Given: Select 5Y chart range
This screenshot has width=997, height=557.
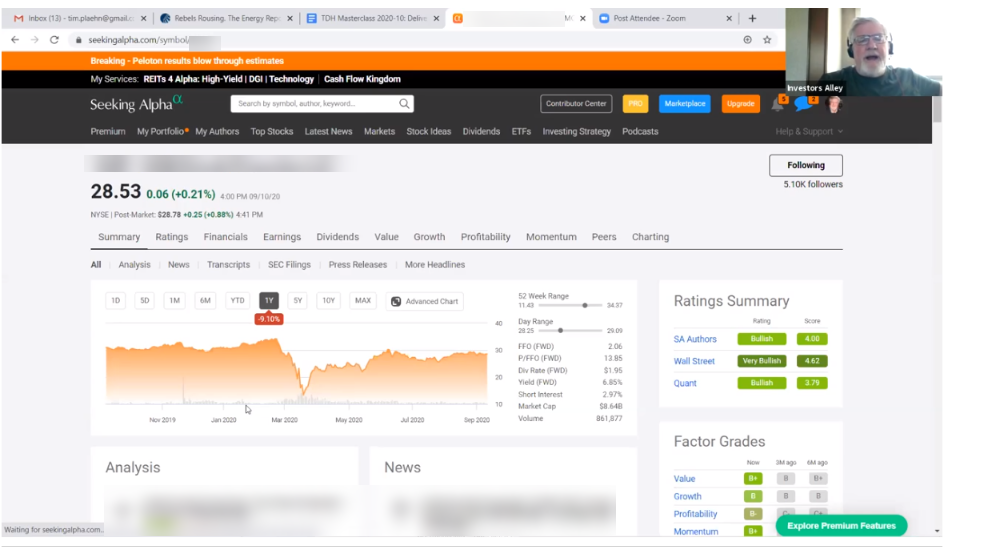Looking at the screenshot, I should point(298,301).
